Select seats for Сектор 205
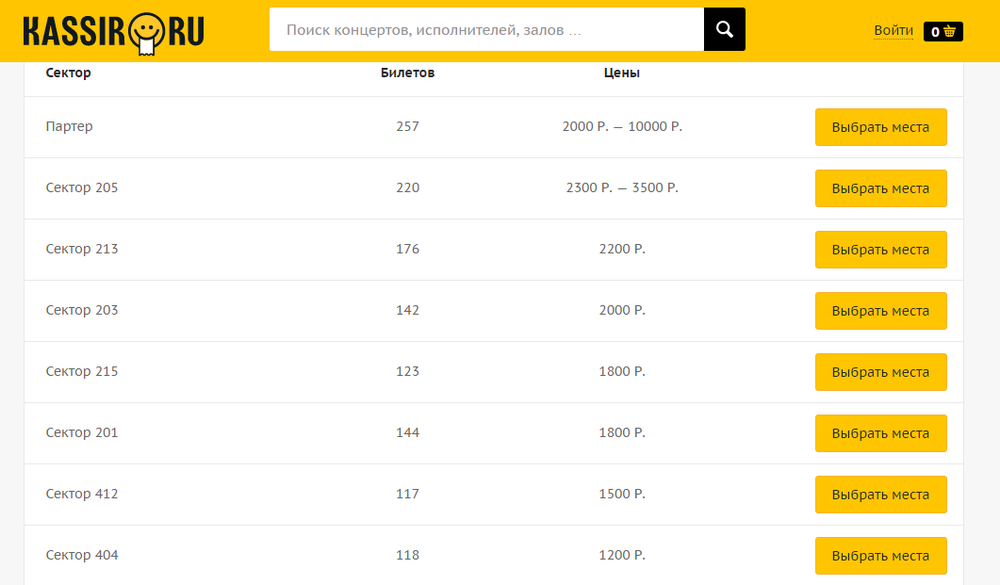 click(880, 188)
